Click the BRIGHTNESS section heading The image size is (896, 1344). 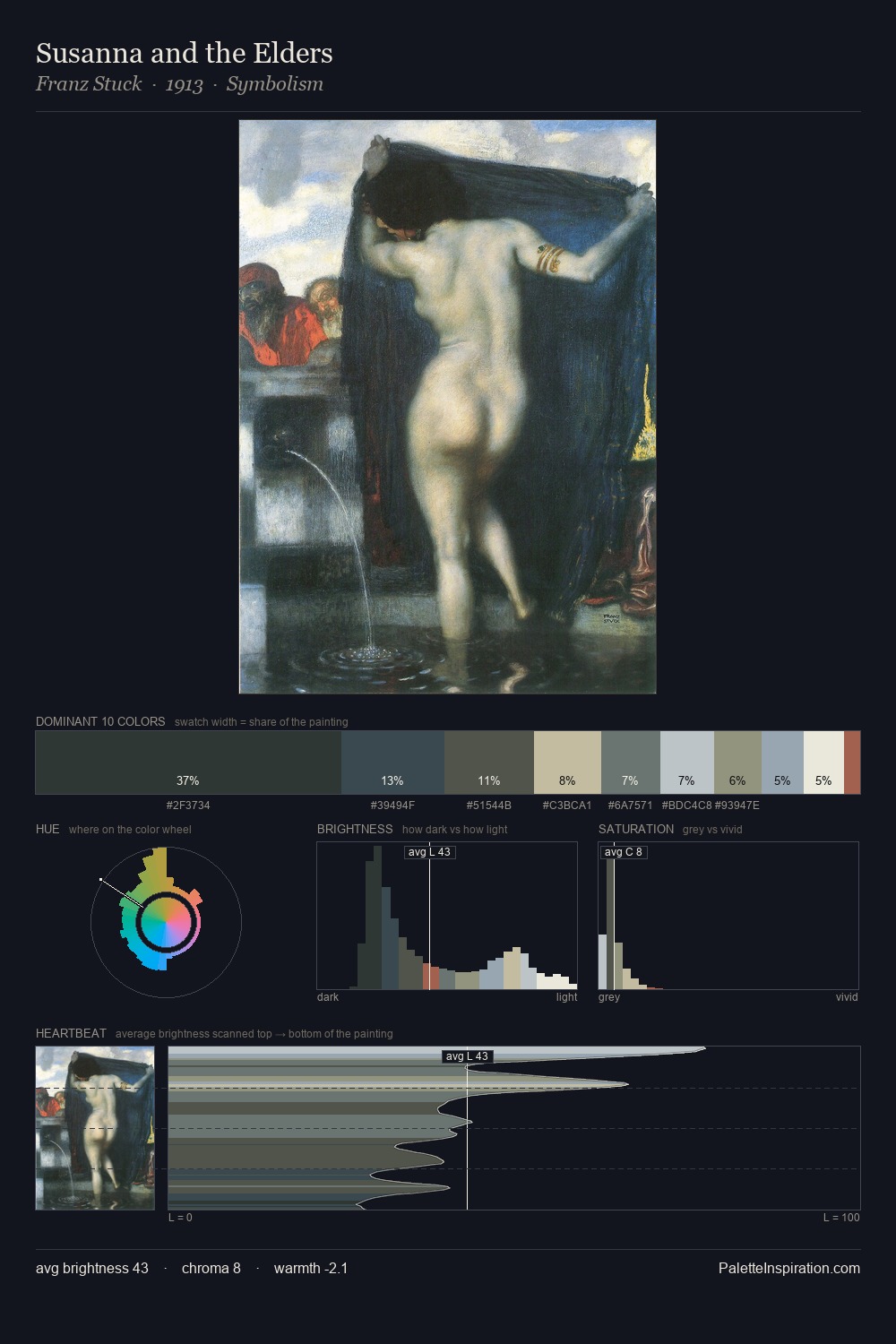pyautogui.click(x=355, y=829)
